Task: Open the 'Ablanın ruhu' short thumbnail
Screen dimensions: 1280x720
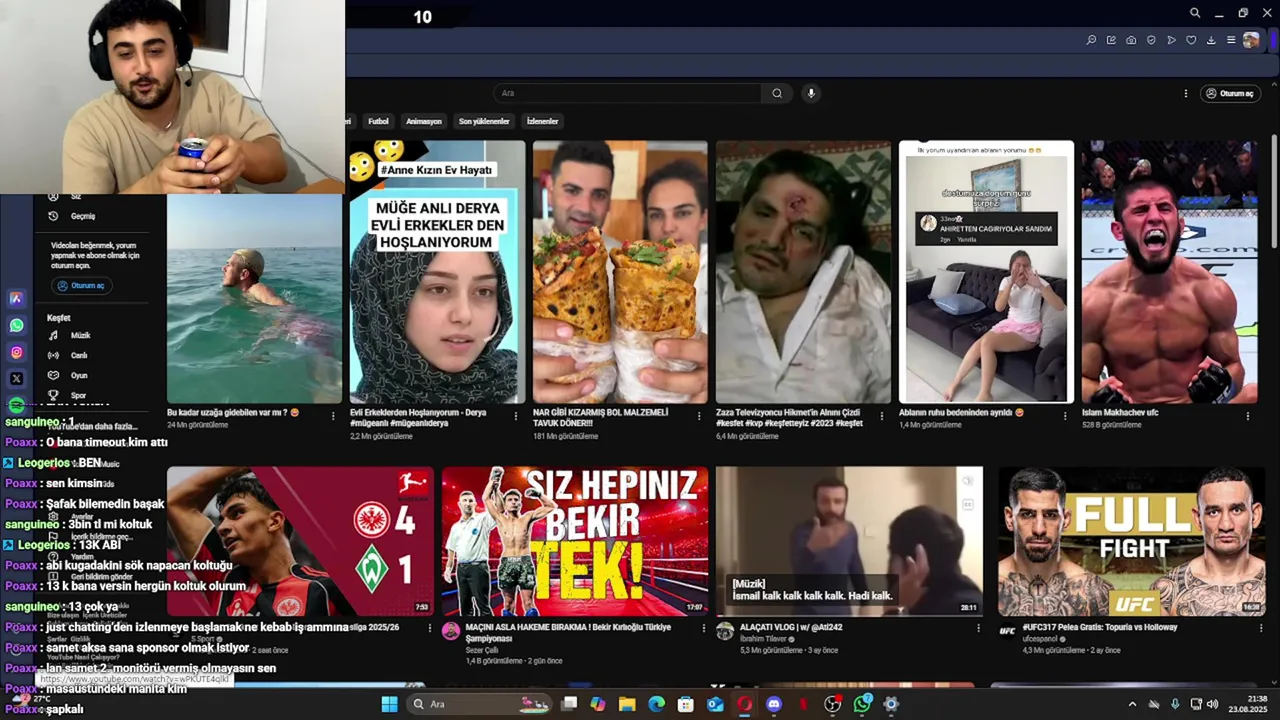Action: 986,272
